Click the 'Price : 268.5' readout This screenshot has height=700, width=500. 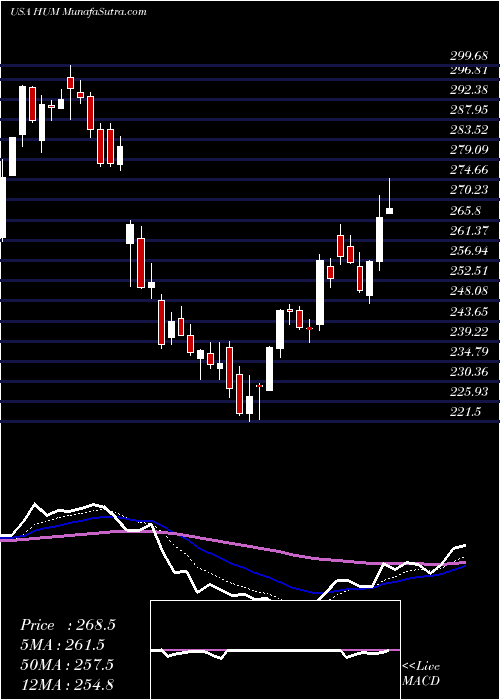pos(68,625)
